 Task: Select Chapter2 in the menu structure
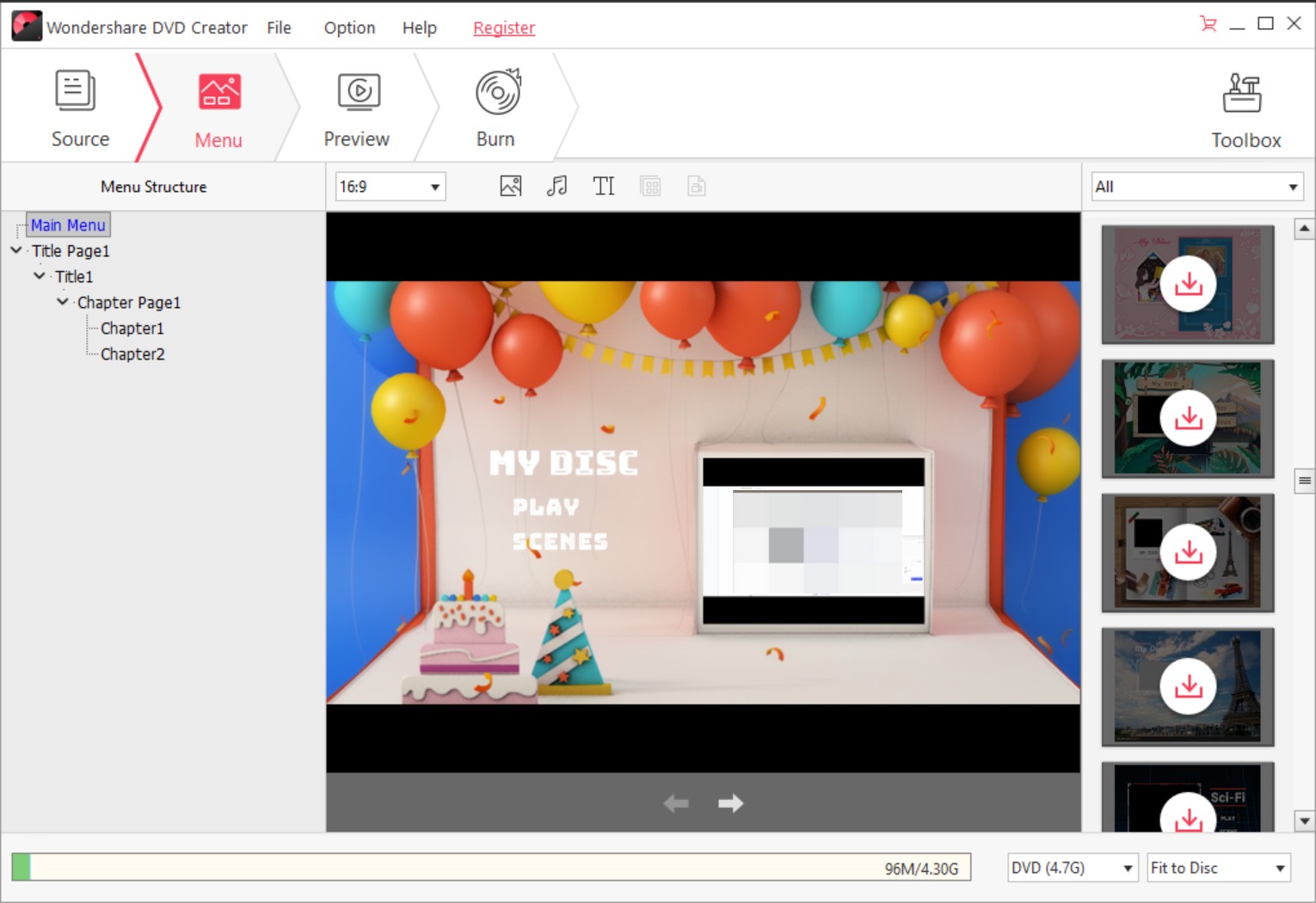click(x=132, y=353)
